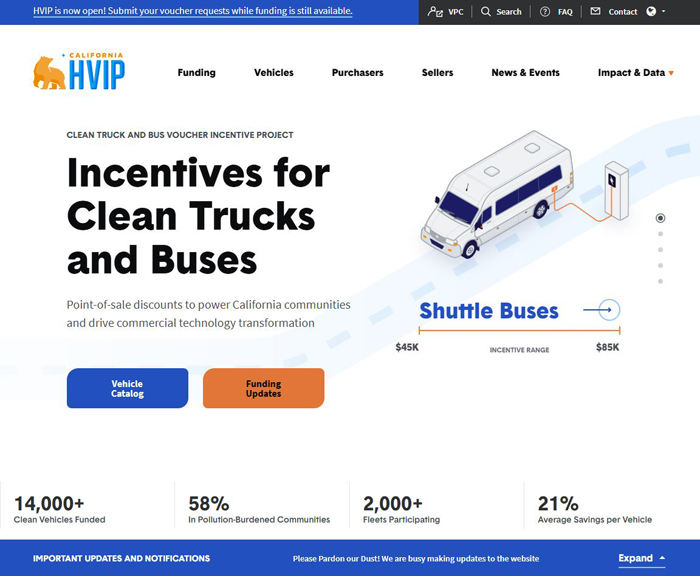
Task: Select the fourth carousel dot
Action: [x=660, y=266]
